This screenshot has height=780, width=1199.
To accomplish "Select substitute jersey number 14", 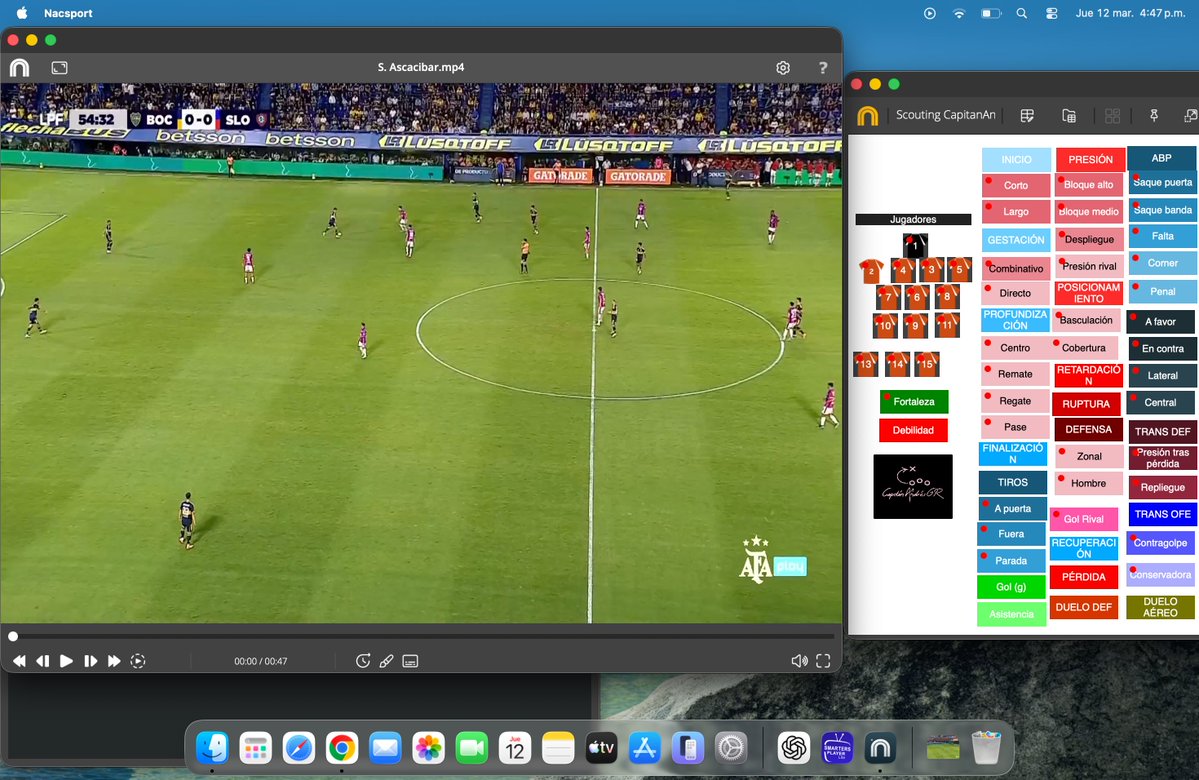I will tap(897, 364).
